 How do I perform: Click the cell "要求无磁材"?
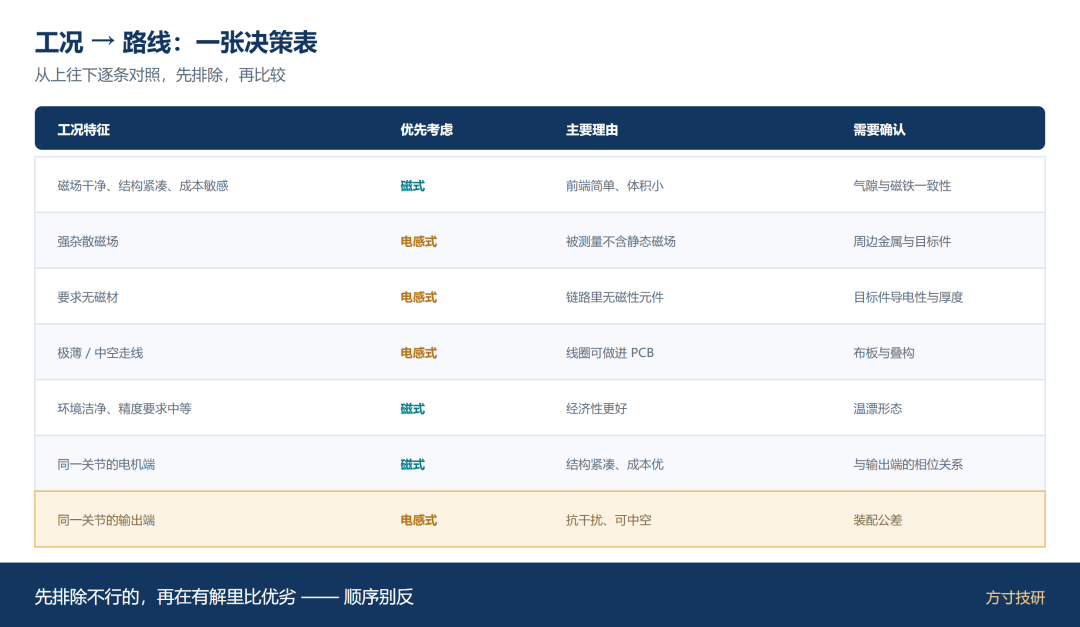click(87, 297)
